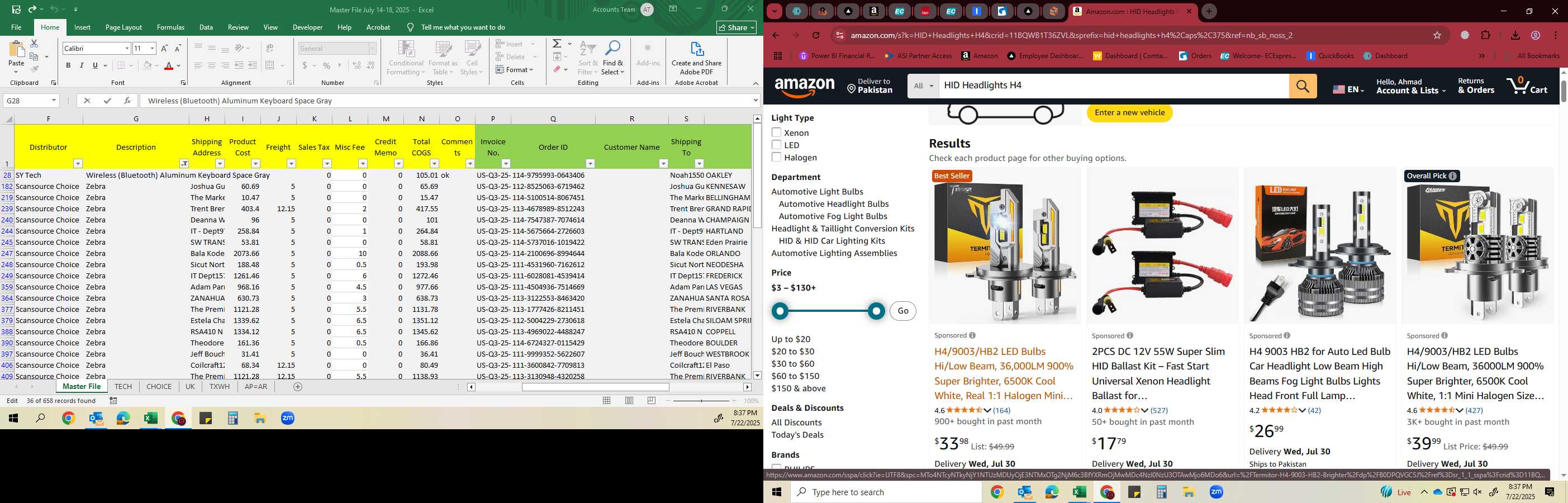The width and height of the screenshot is (1568, 503).
Task: Open Automotive Headlight Bulbs department link
Action: click(x=833, y=204)
